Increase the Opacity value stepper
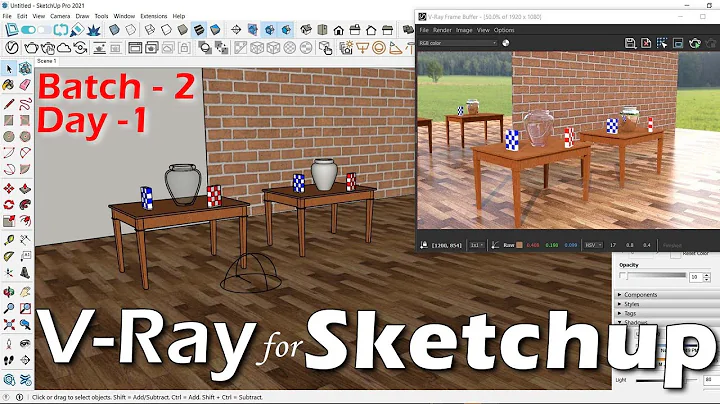The height and width of the screenshot is (404, 720). (x=707, y=275)
